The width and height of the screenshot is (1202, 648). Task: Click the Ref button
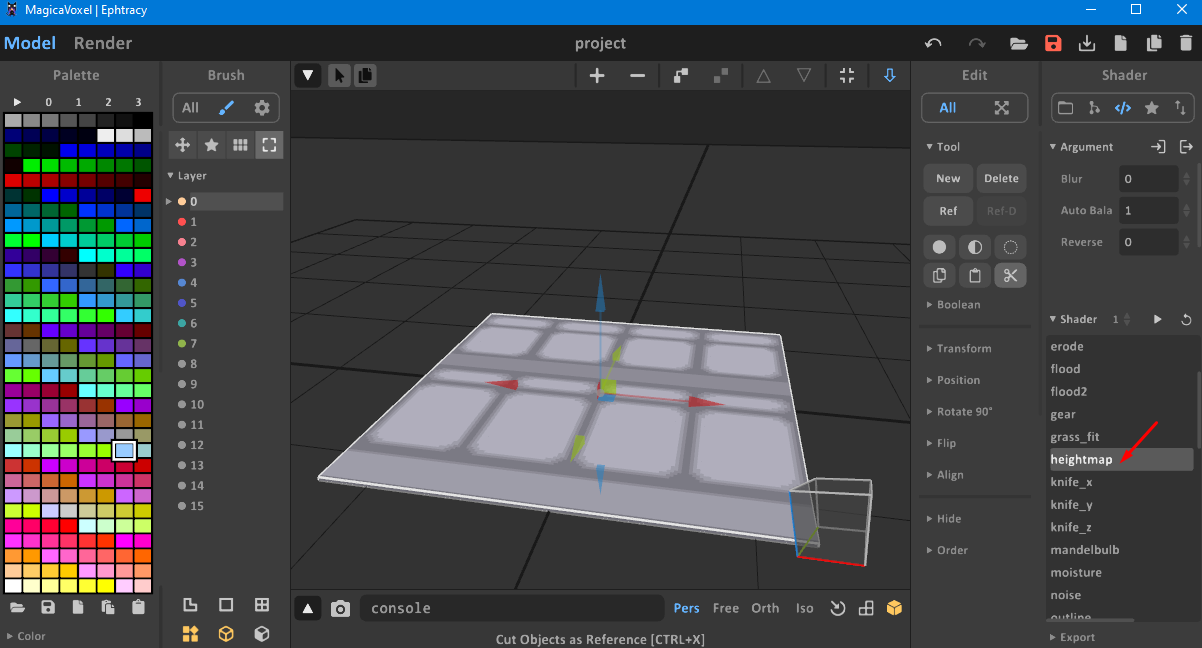[948, 211]
